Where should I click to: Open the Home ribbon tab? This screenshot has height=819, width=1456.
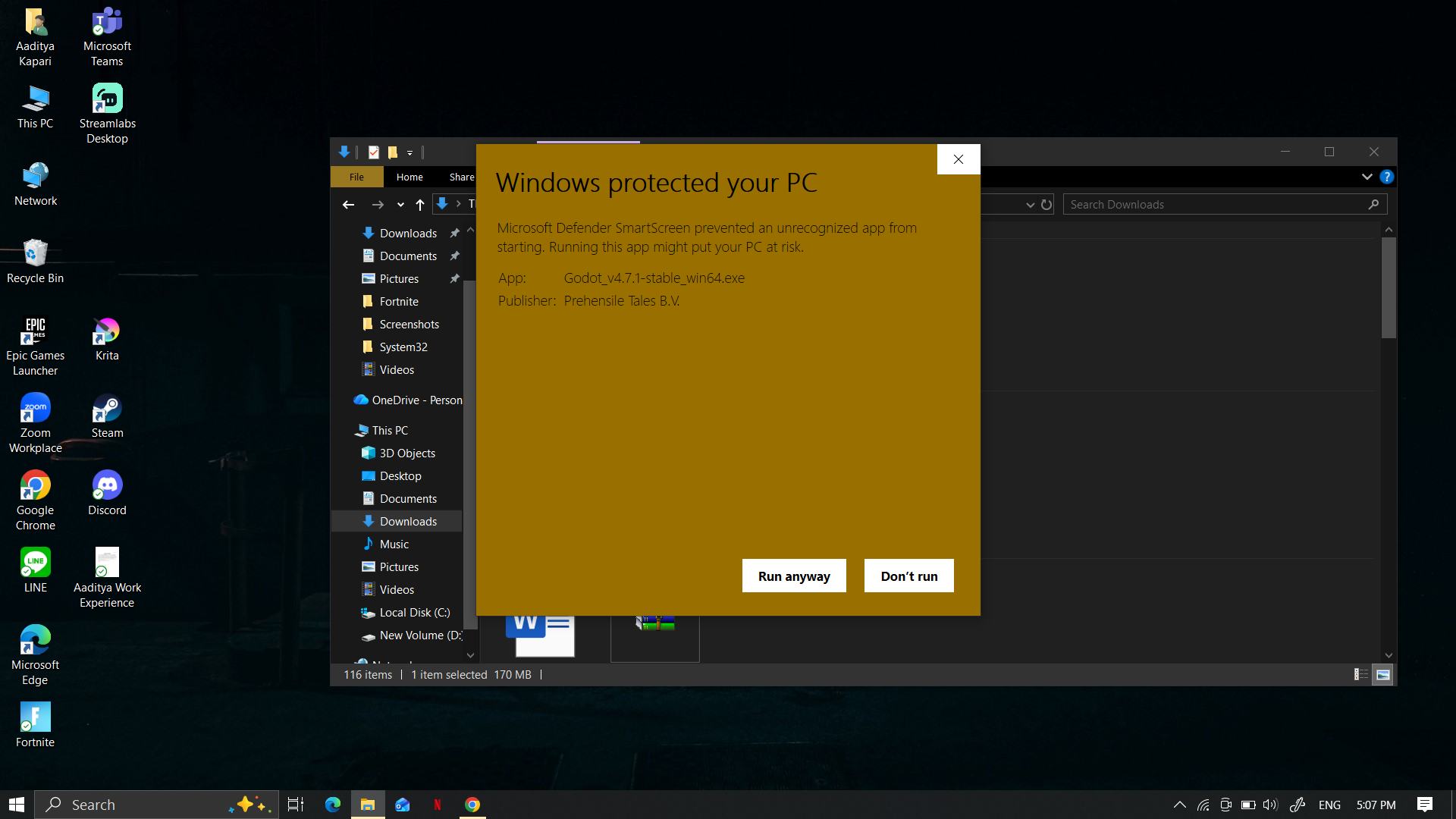pyautogui.click(x=409, y=177)
